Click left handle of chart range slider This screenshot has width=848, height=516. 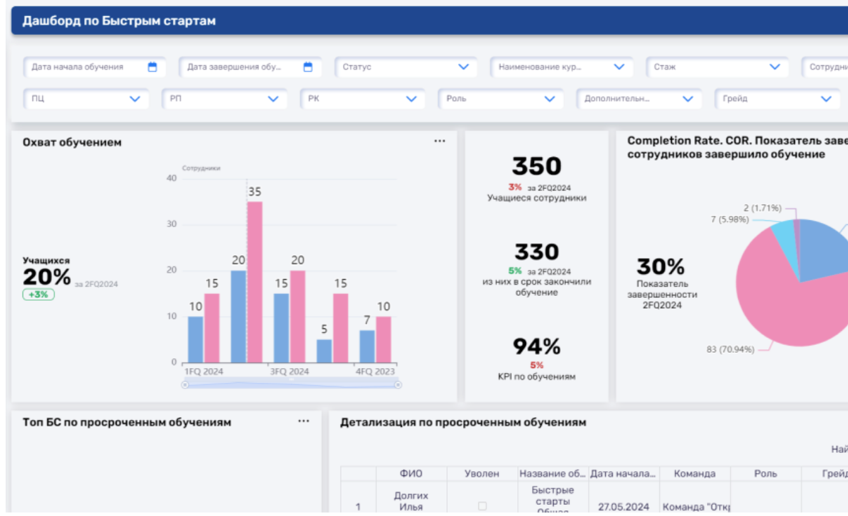184,384
